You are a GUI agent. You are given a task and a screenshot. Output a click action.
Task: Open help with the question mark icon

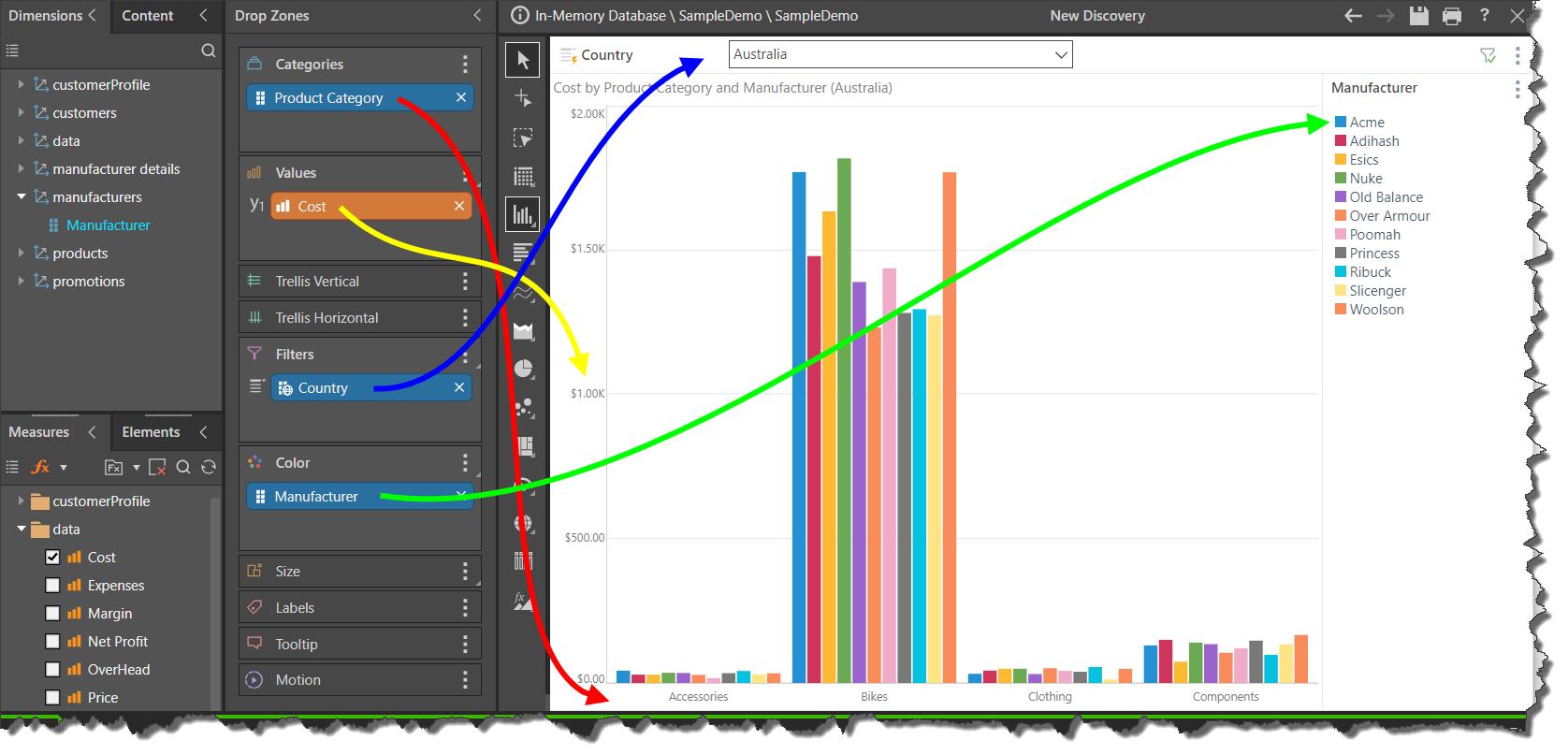pyautogui.click(x=1485, y=16)
